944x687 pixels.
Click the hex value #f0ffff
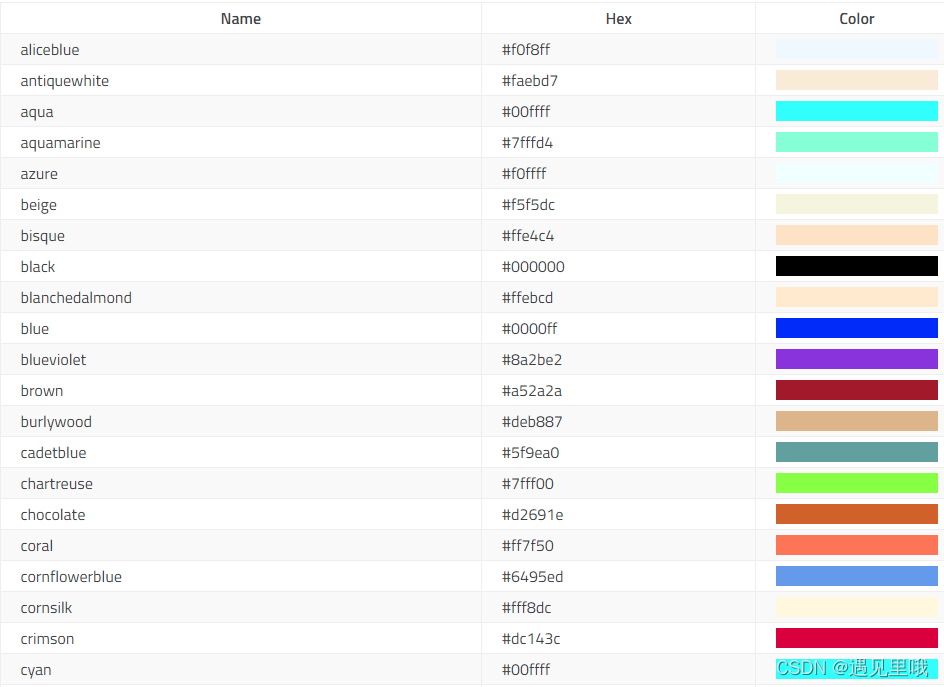pos(524,173)
